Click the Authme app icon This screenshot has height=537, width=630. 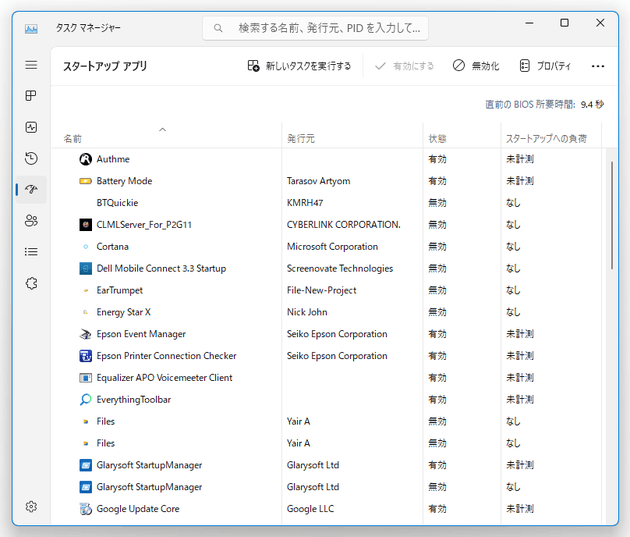[86, 159]
